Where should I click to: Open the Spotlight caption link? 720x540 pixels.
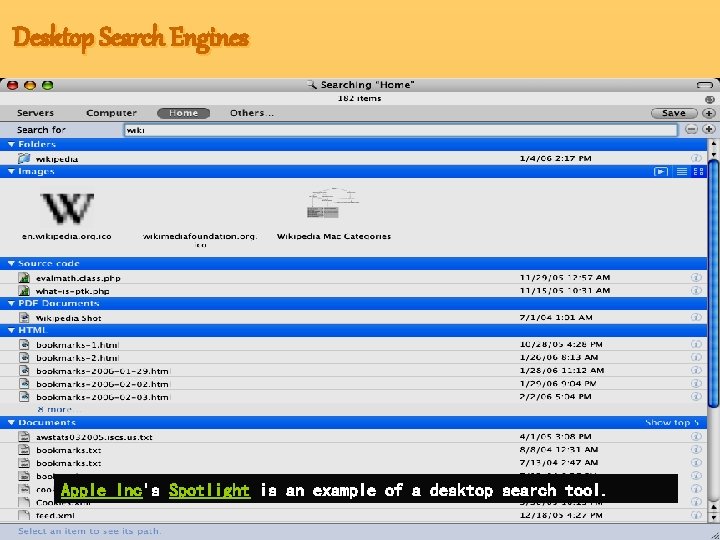(209, 490)
